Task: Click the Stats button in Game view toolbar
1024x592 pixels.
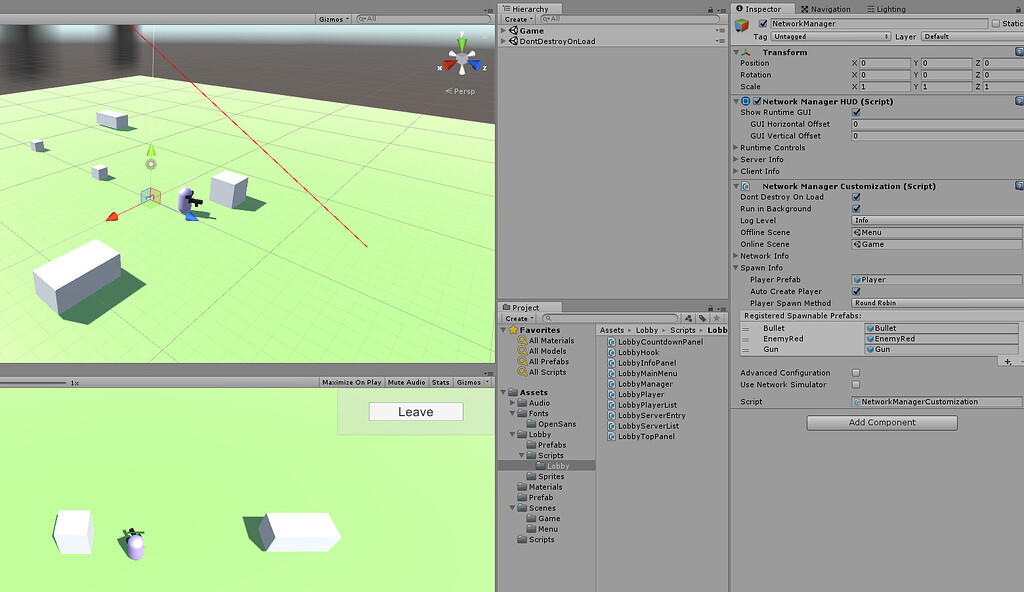Action: (440, 381)
